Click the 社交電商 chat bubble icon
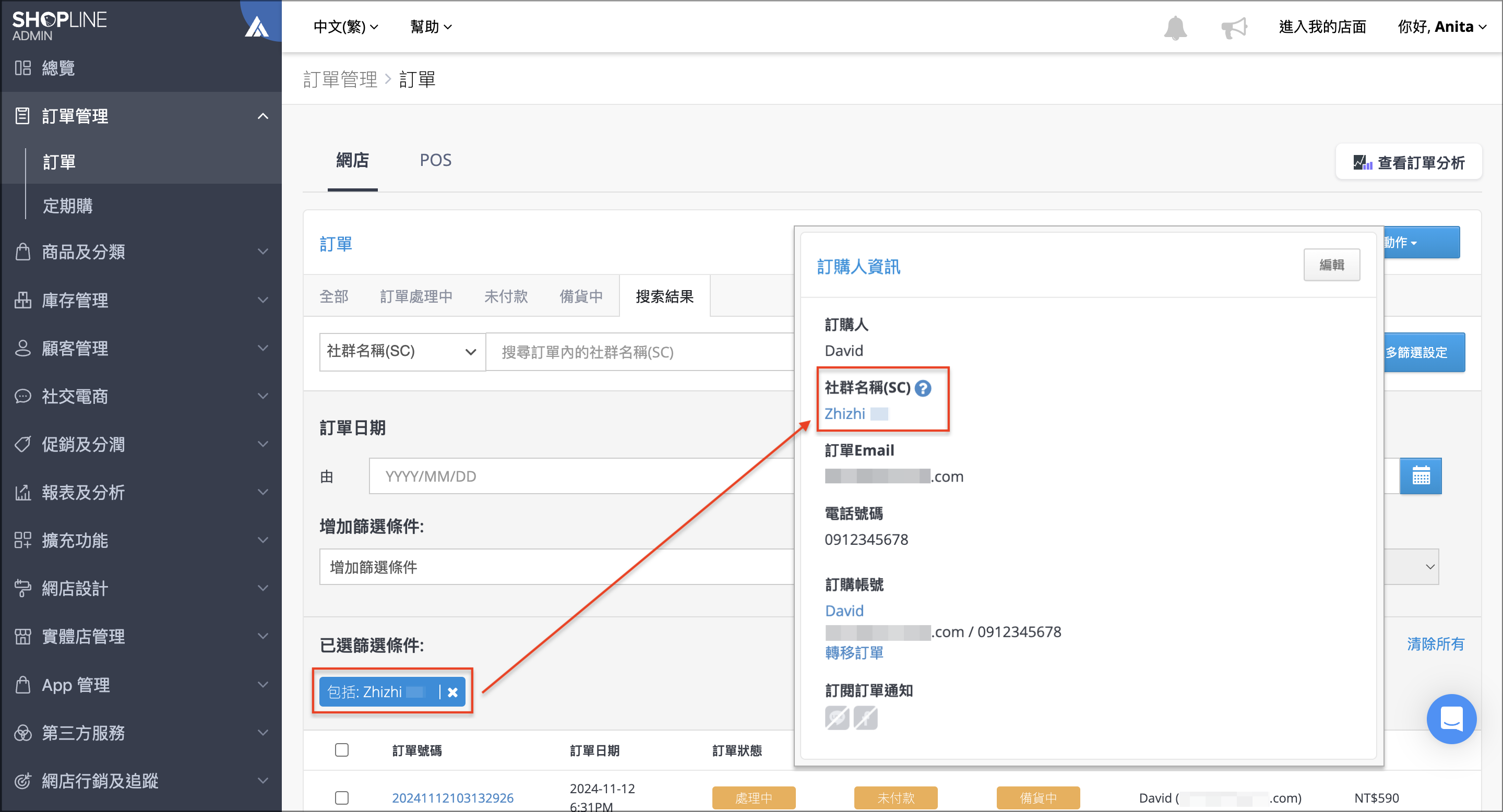The image size is (1503, 812). click(23, 396)
